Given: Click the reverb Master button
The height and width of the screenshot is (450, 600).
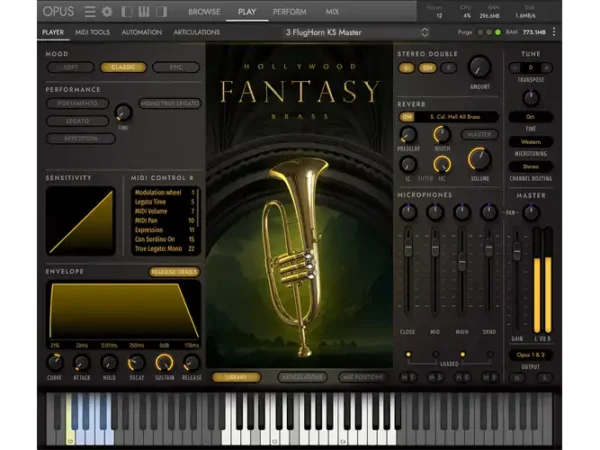Looking at the screenshot, I should click(479, 135).
